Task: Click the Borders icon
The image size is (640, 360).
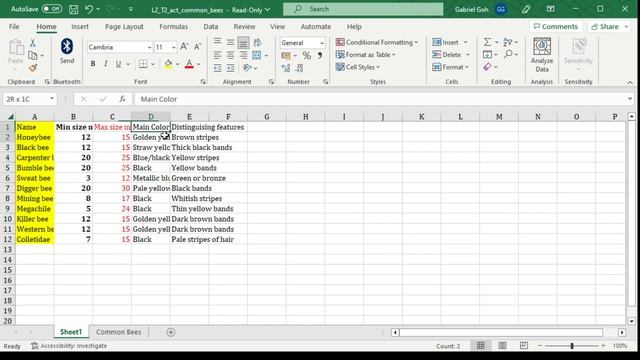Action: pos(143,64)
